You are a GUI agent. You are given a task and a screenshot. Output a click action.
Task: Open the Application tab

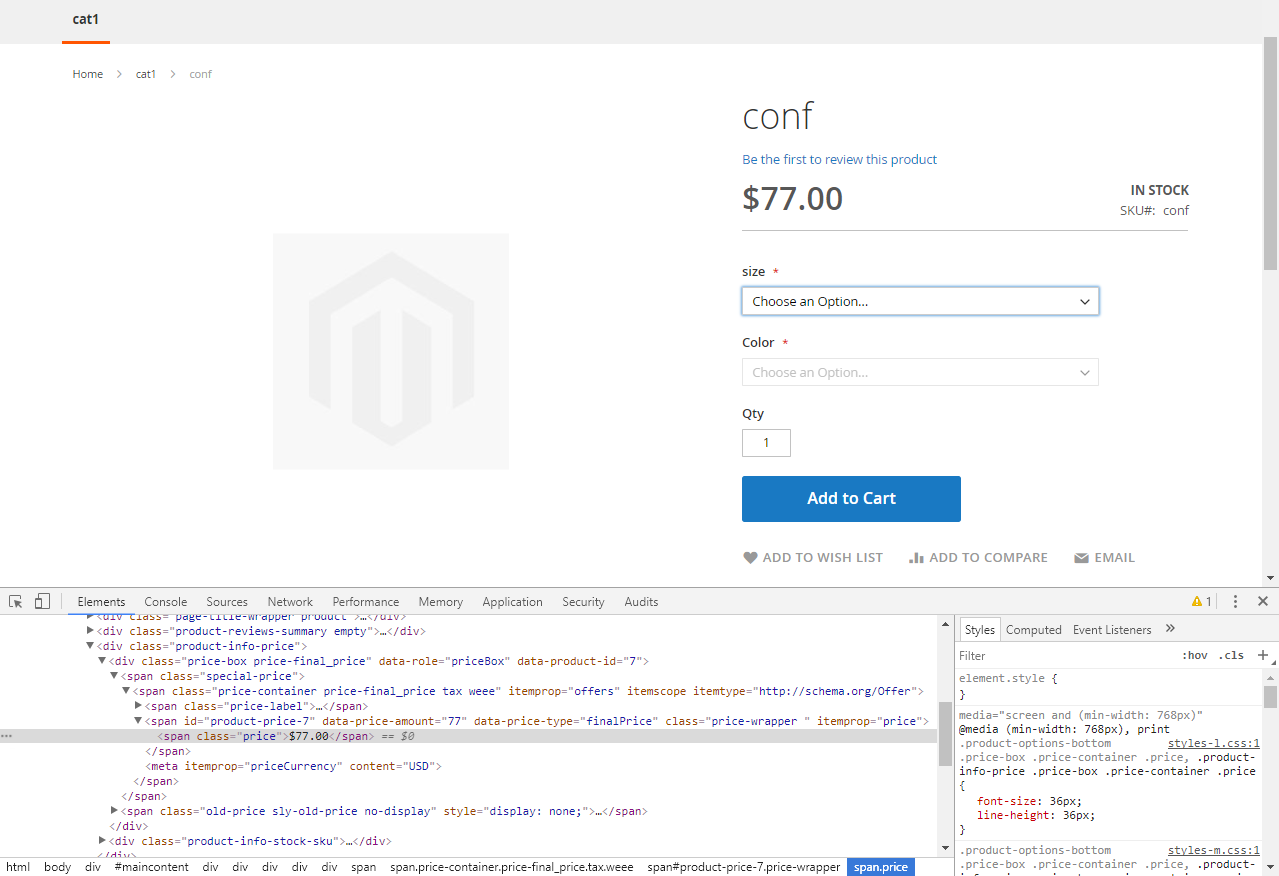(512, 601)
